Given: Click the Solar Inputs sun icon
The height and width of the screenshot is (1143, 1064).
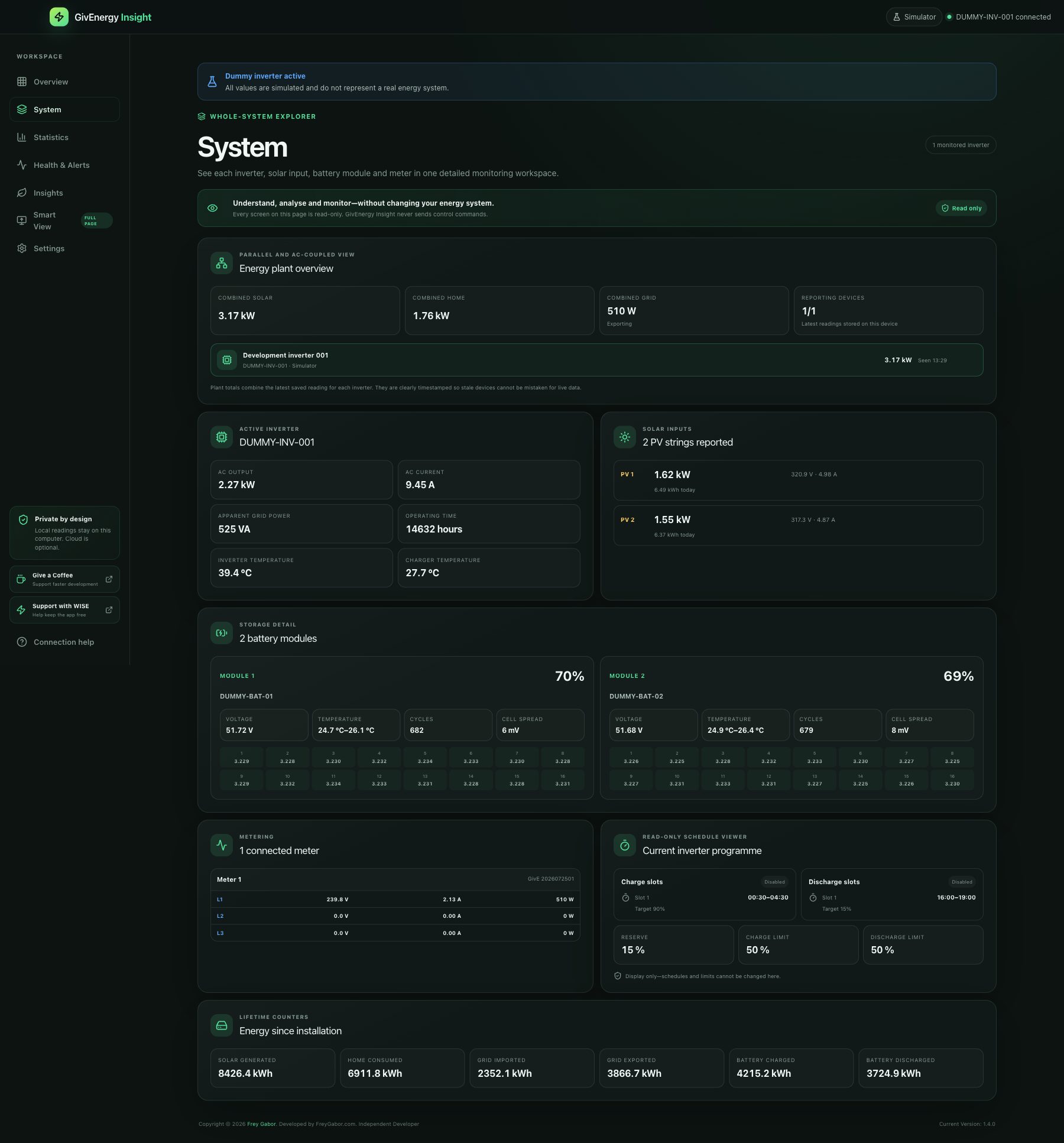Looking at the screenshot, I should tap(625, 437).
